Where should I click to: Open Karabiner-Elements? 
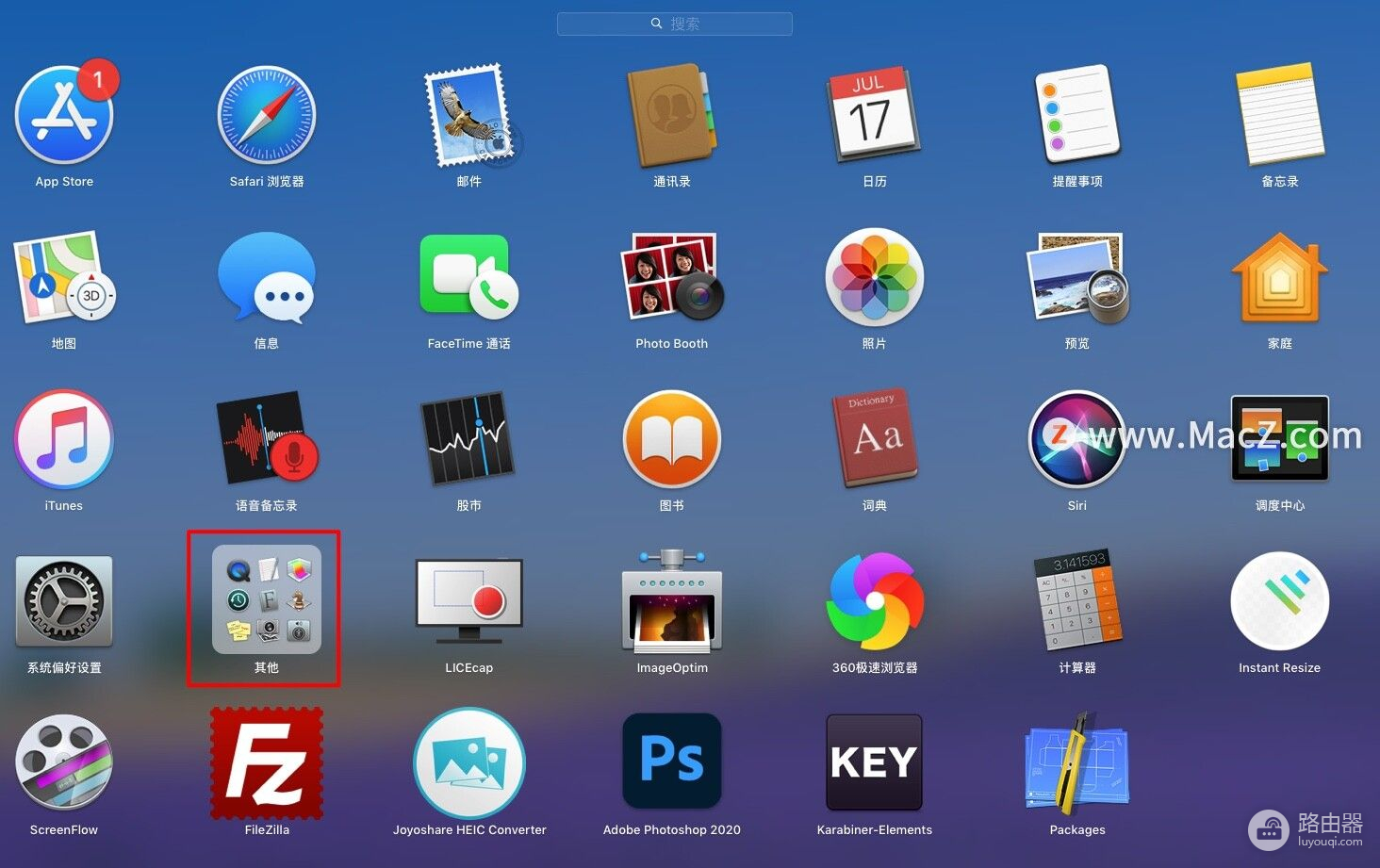point(875,762)
